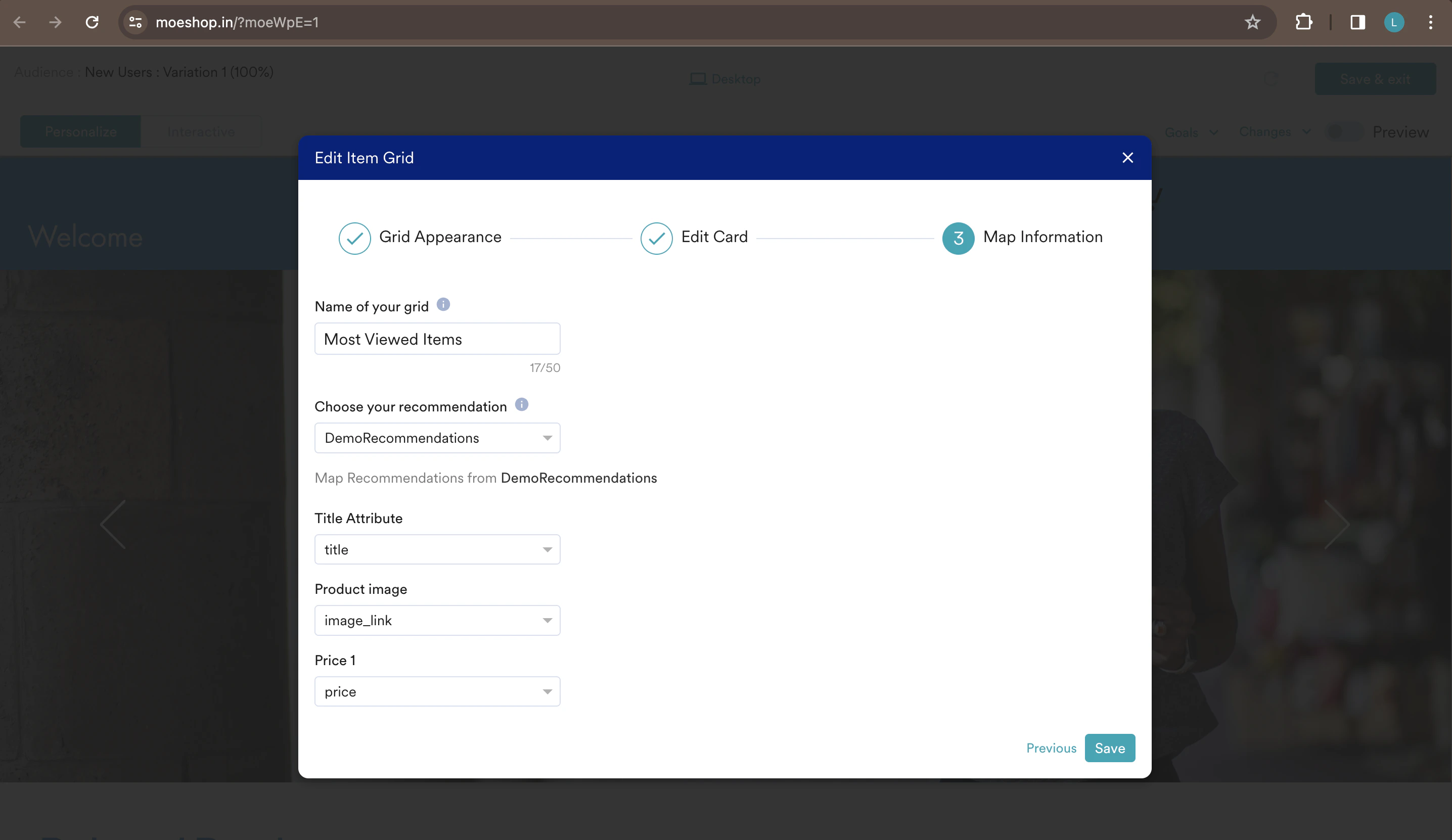This screenshot has height=840, width=1452.
Task: Click the Save button in the dialog
Action: coord(1109,748)
